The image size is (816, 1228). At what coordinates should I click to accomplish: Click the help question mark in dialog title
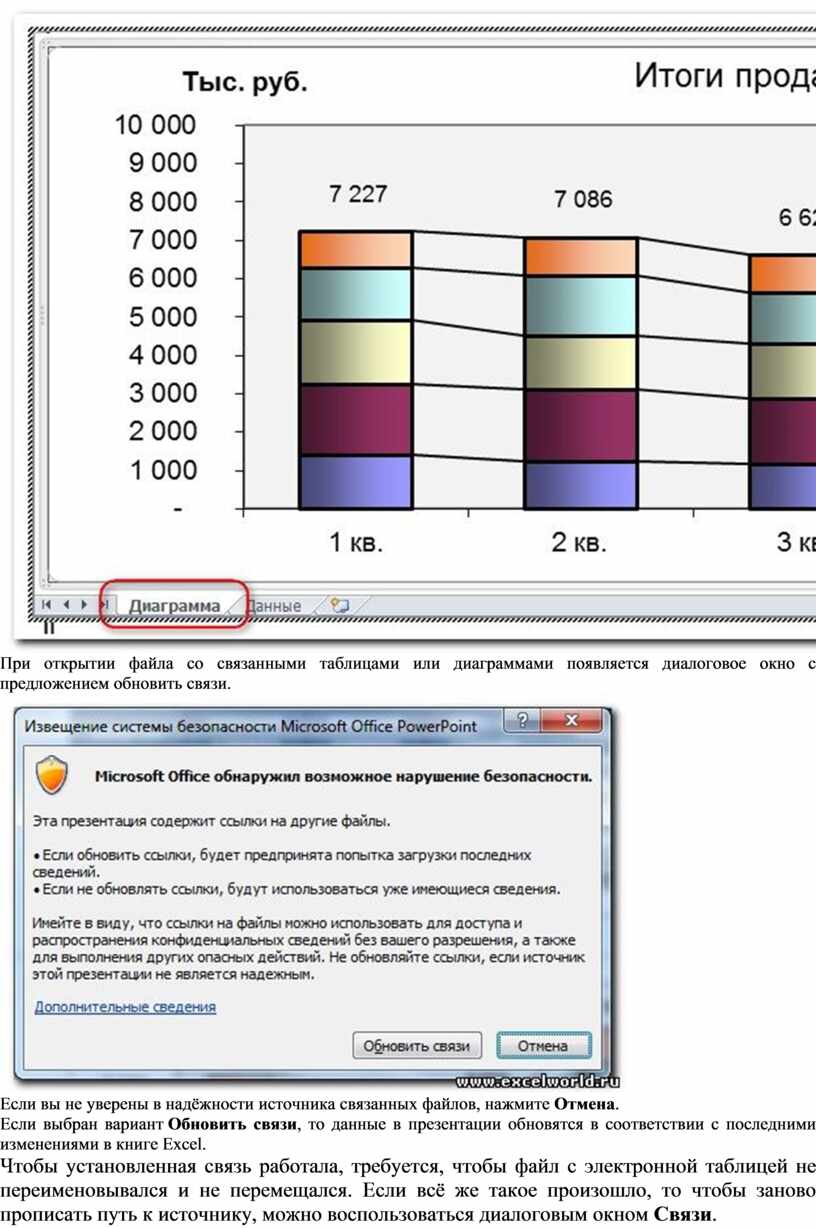(522, 720)
